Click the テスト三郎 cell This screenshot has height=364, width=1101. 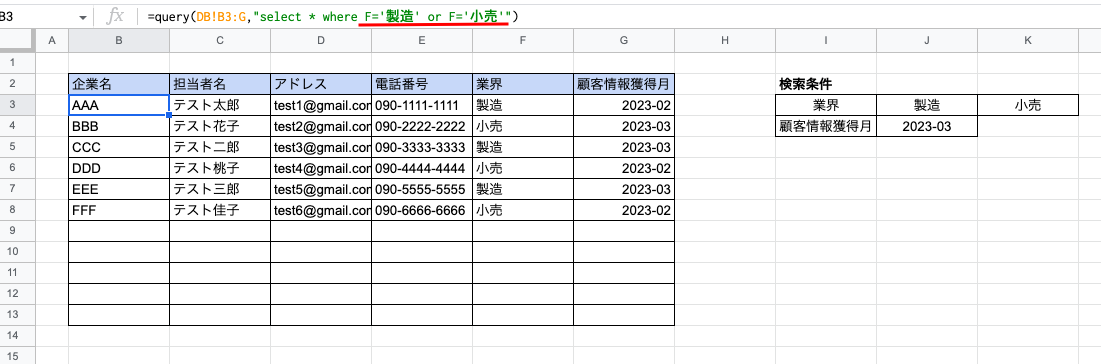[x=220, y=189]
